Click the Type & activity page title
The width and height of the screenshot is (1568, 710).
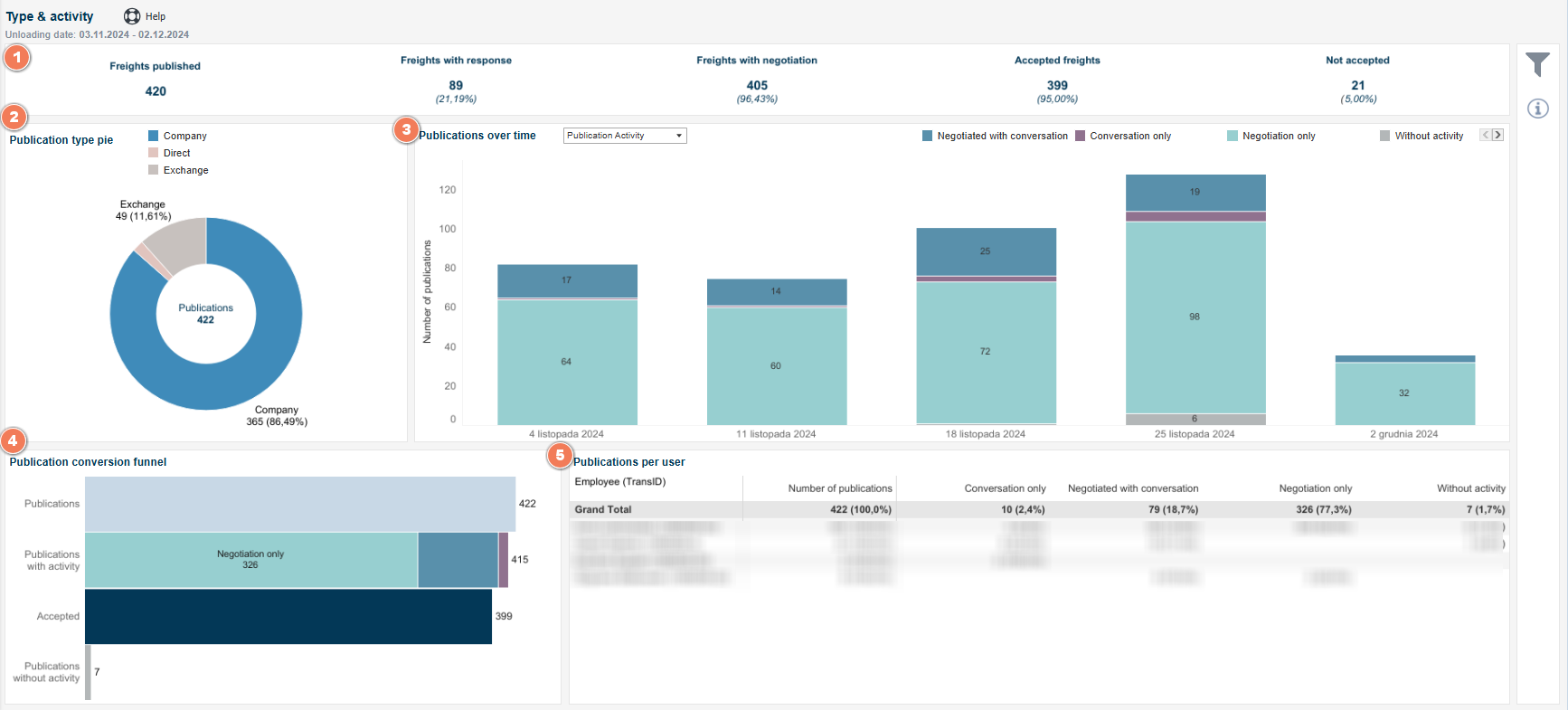(x=50, y=16)
